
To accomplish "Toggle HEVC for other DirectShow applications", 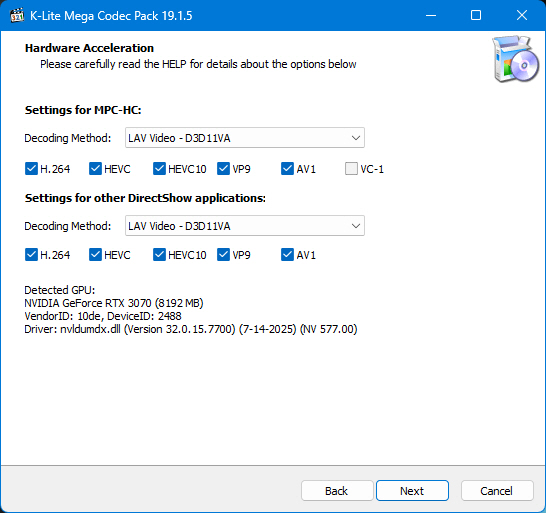I will (x=95, y=255).
